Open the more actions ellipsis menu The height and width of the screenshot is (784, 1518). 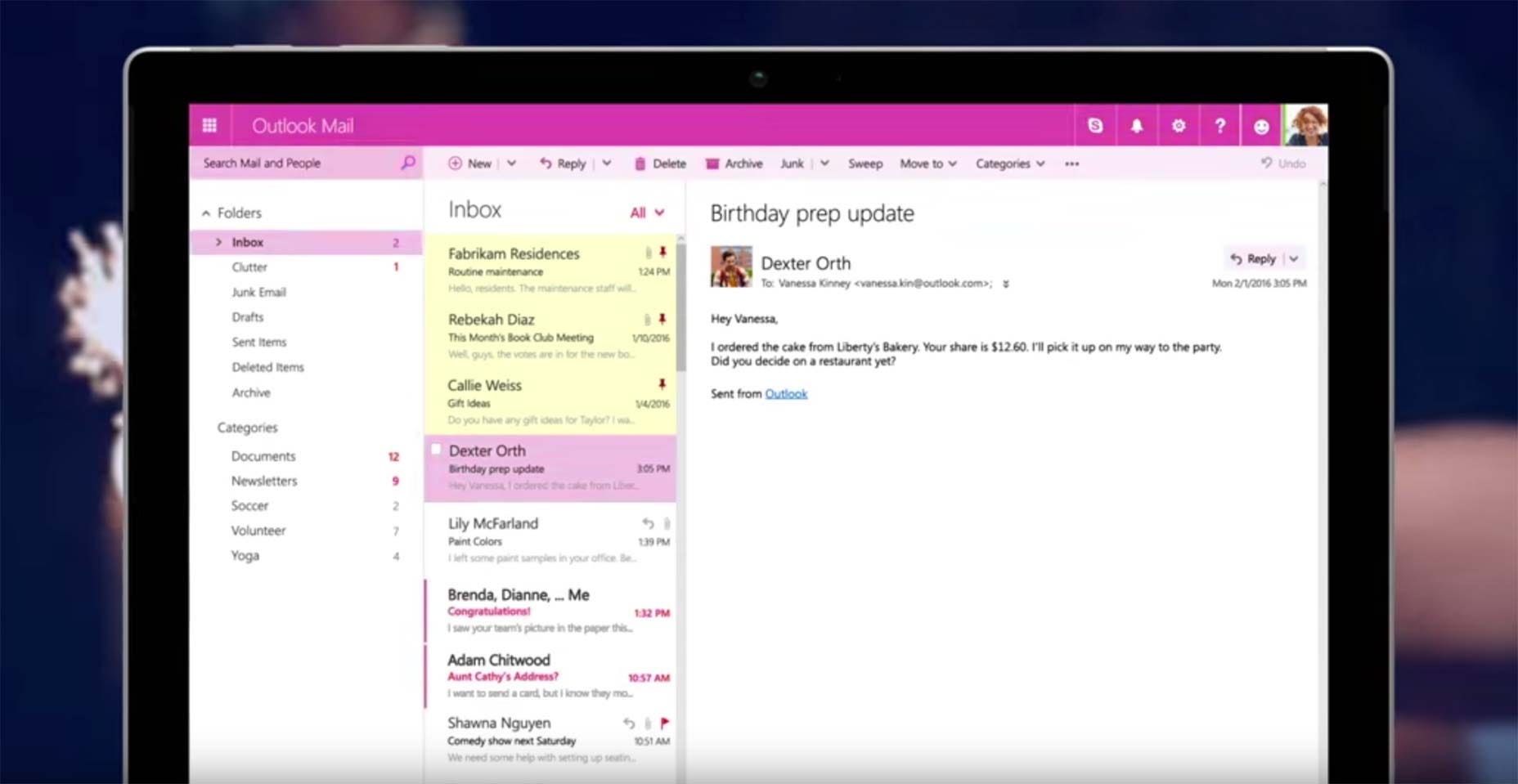[1071, 164]
